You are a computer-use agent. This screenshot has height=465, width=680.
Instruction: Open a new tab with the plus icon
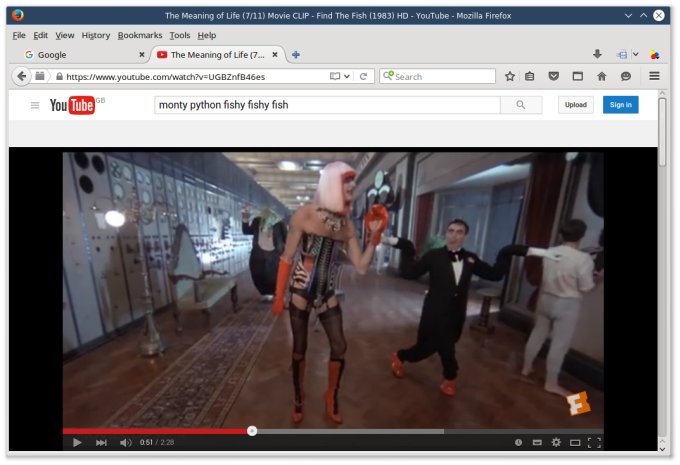click(x=296, y=55)
